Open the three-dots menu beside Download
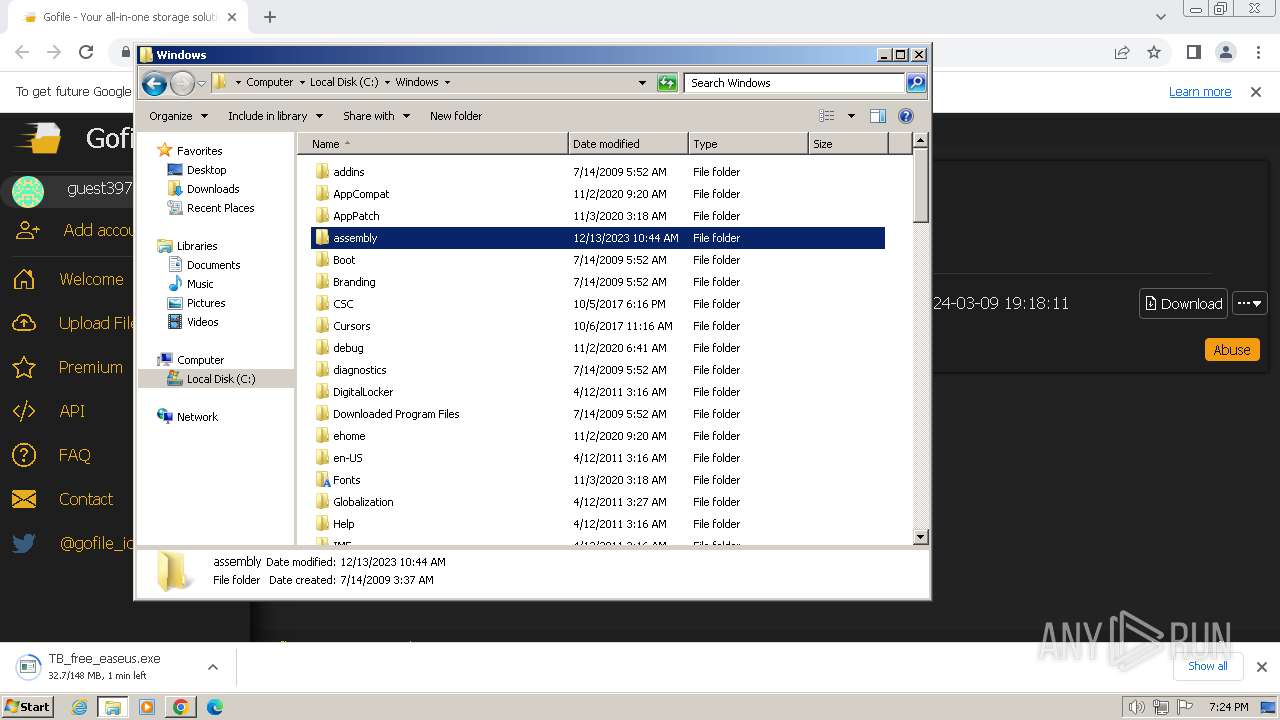 click(1250, 304)
